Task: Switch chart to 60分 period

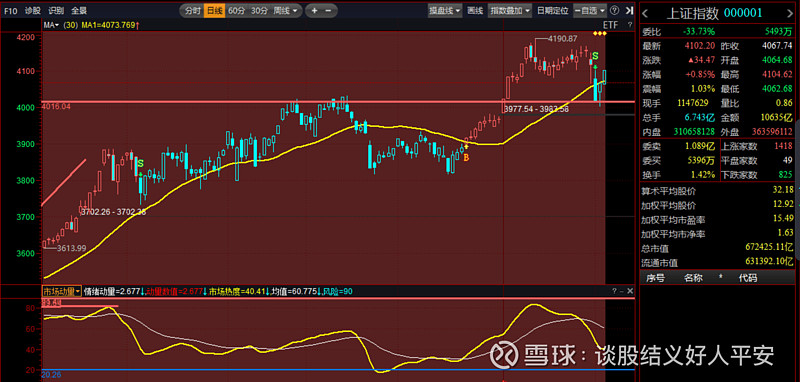Action: [236, 10]
